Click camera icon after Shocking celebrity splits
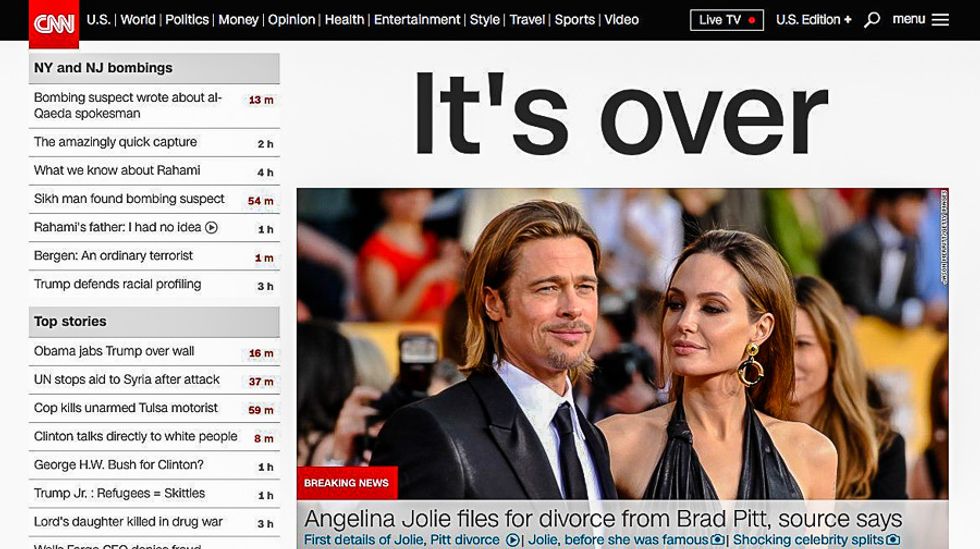 (x=893, y=540)
